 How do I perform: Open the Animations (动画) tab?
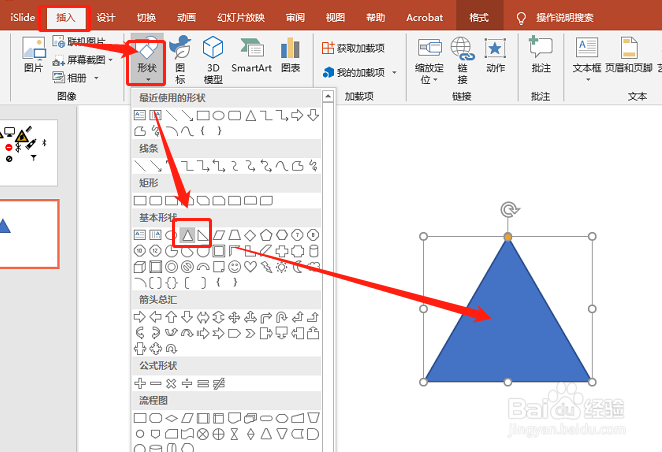point(186,18)
